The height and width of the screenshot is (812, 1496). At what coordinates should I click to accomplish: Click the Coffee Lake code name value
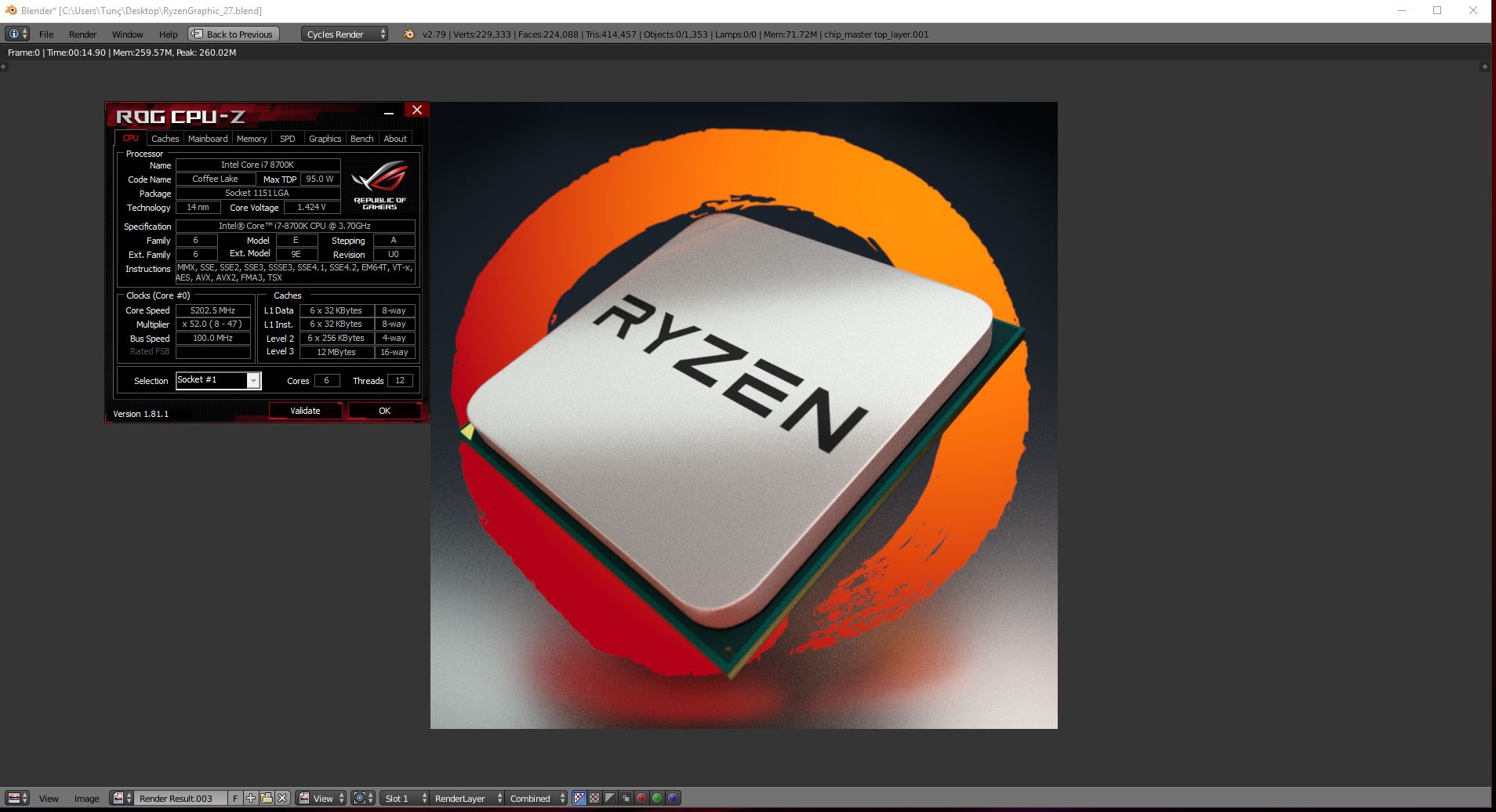coord(216,179)
